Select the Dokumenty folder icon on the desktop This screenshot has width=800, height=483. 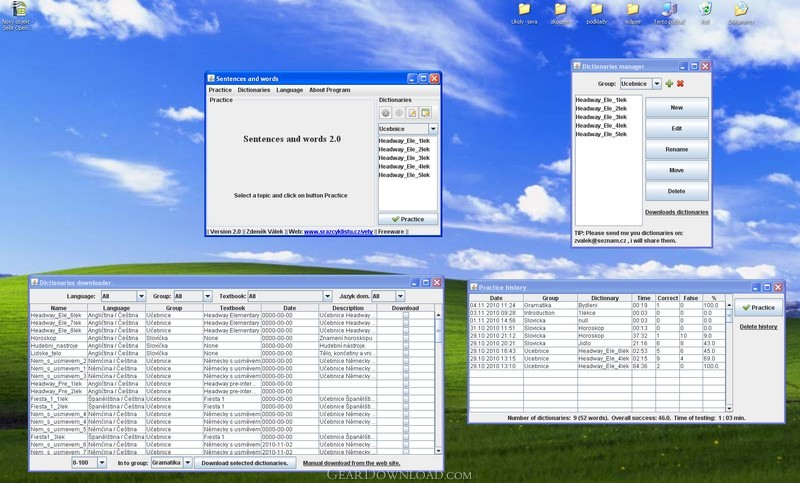pyautogui.click(x=741, y=13)
